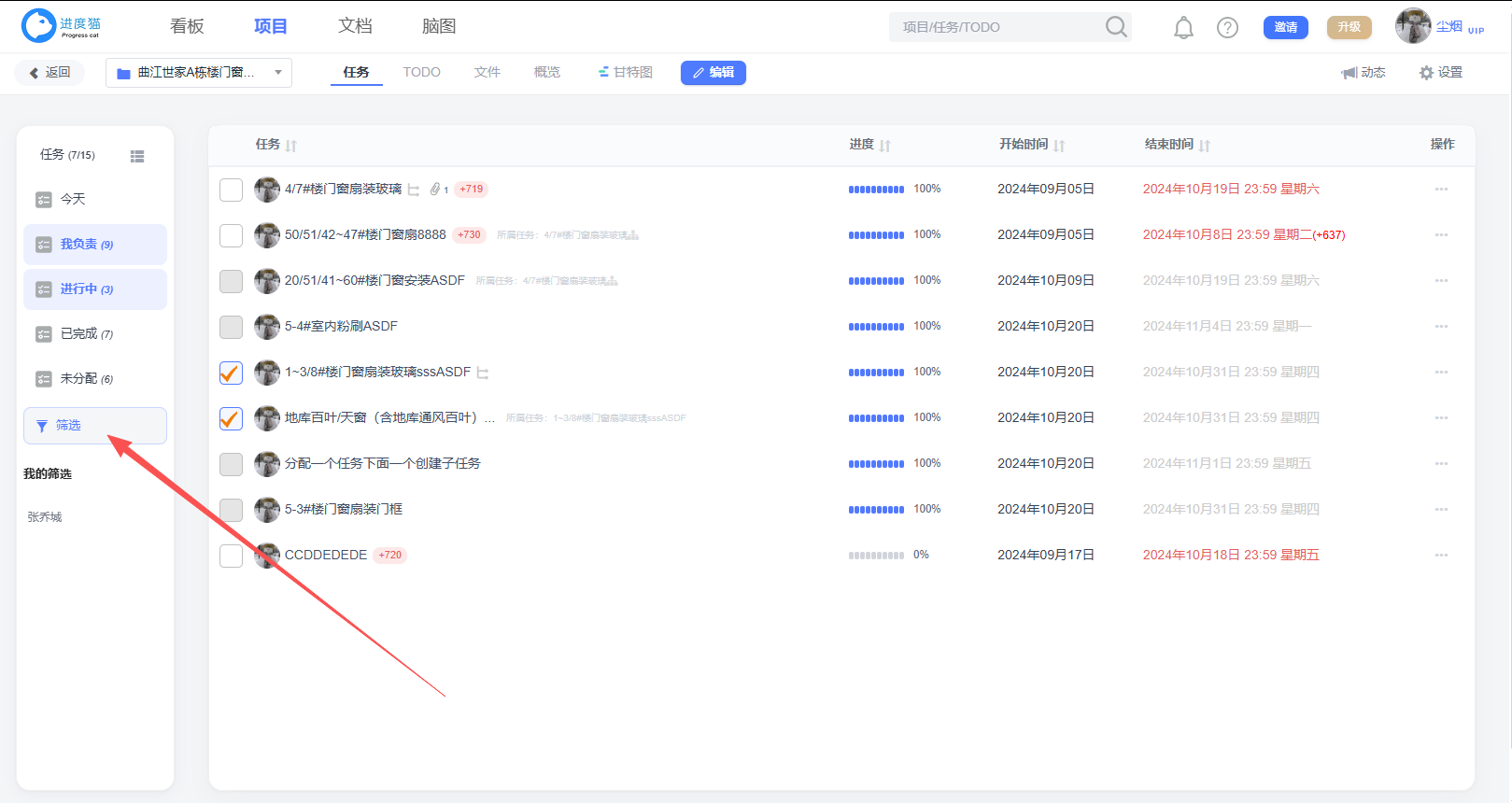This screenshot has width=1512, height=803.
Task: Check the 4/7#楼门窗扇装玻璃 task checkbox
Action: (x=231, y=190)
